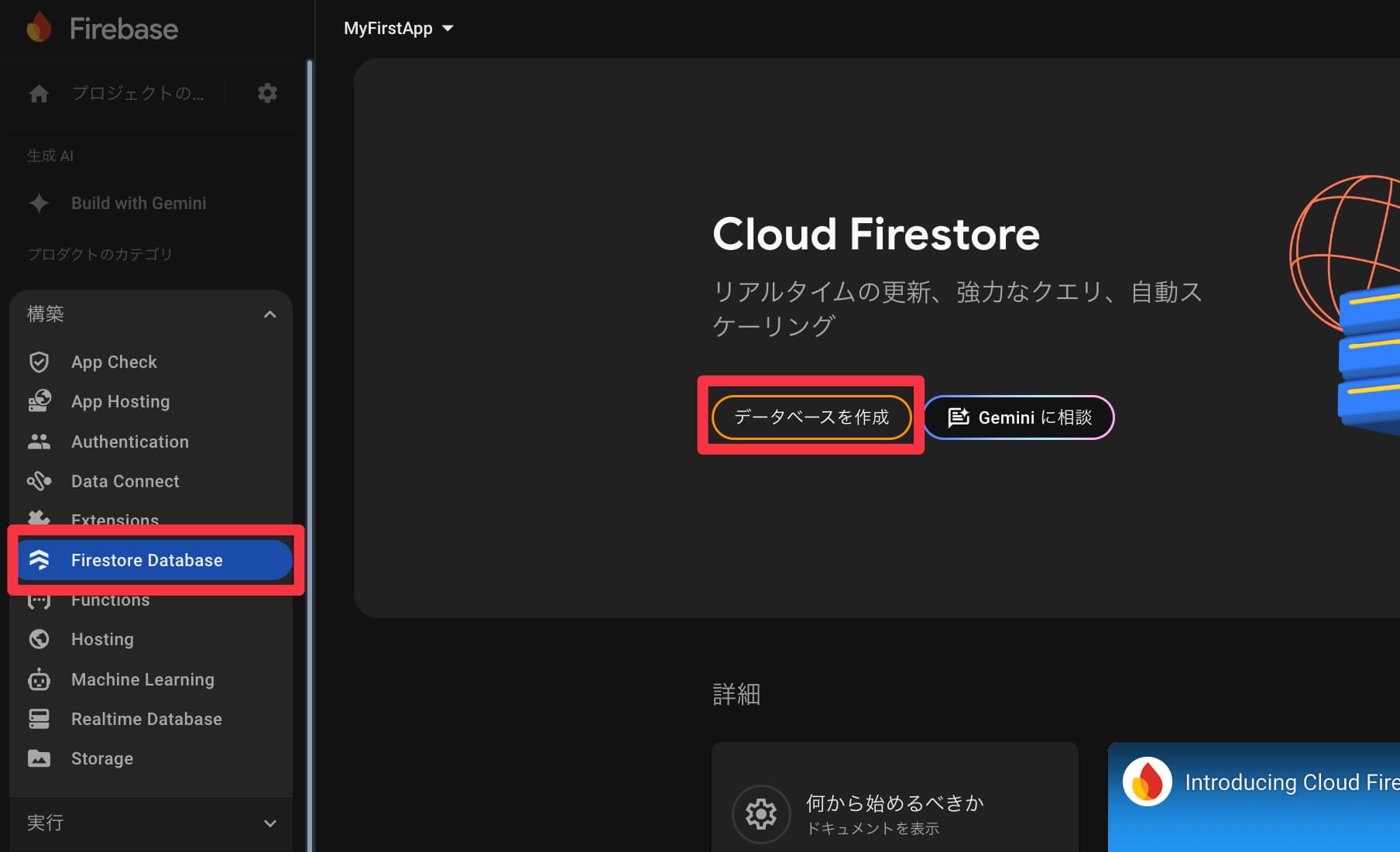Play Introducing Cloud Firestore video

tap(1254, 798)
